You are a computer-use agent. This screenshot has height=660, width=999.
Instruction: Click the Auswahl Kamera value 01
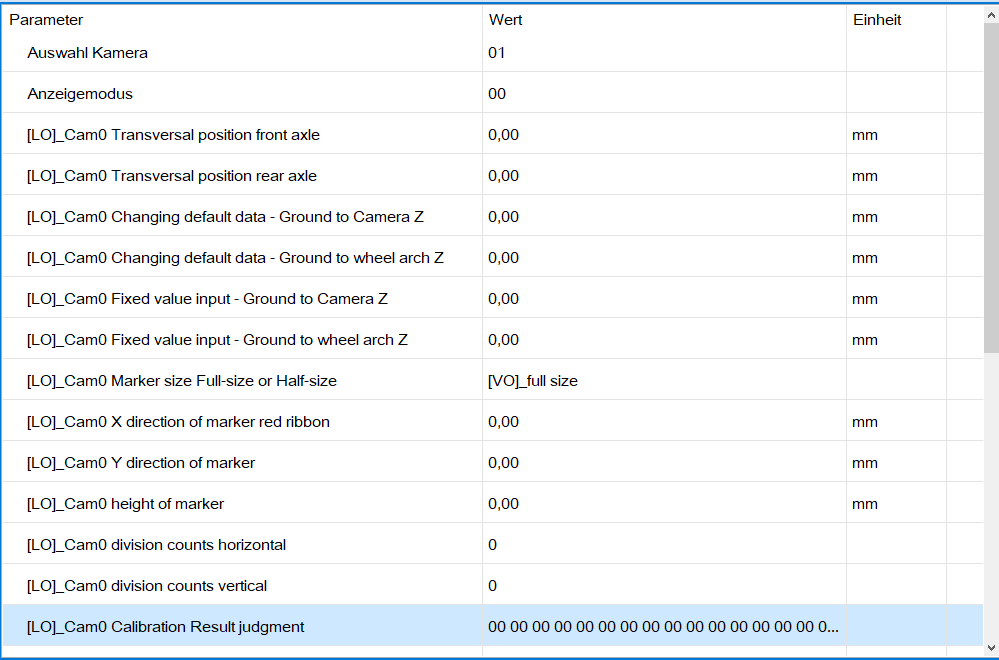(497, 53)
